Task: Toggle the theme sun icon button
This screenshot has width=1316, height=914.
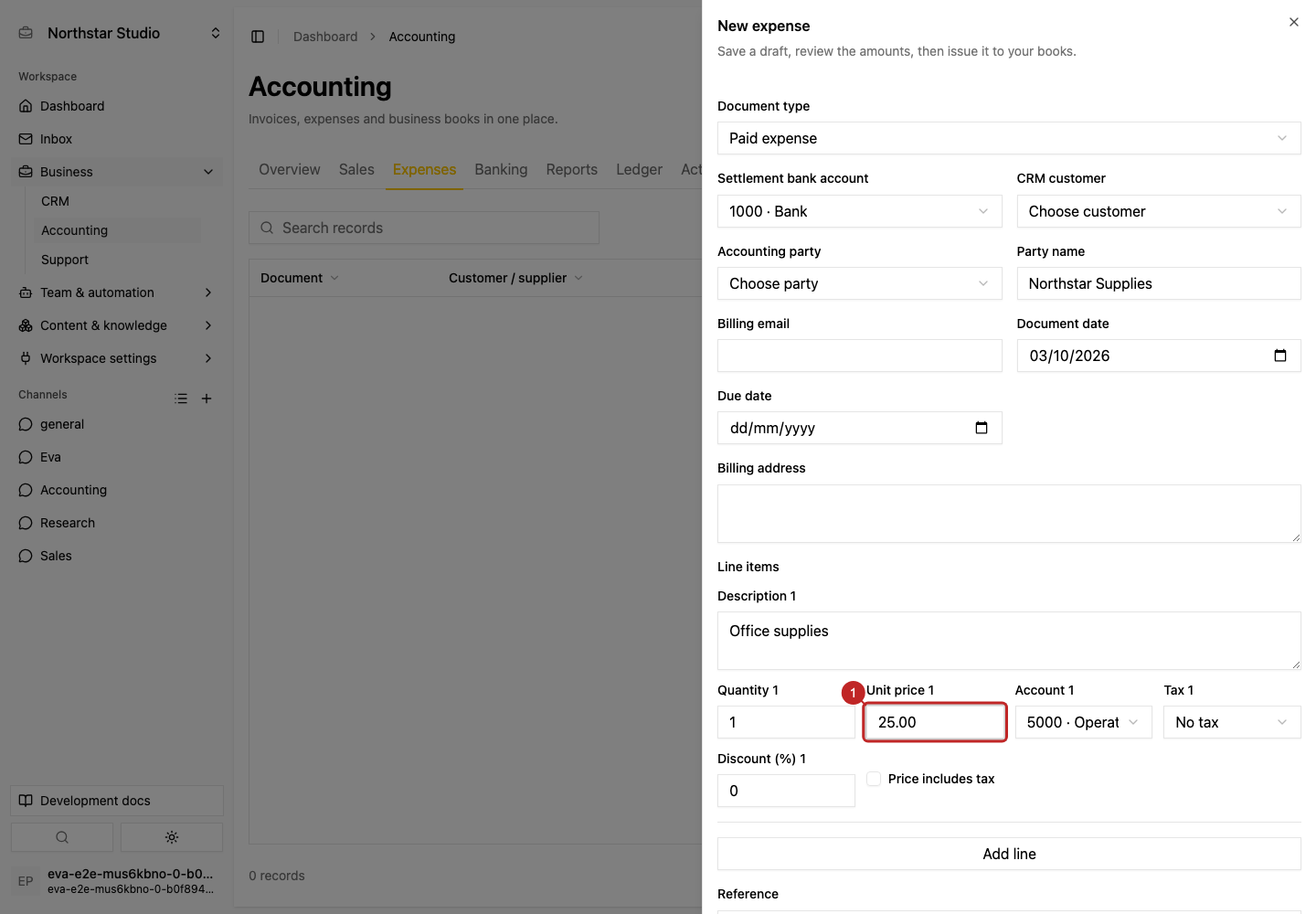Action: (172, 837)
